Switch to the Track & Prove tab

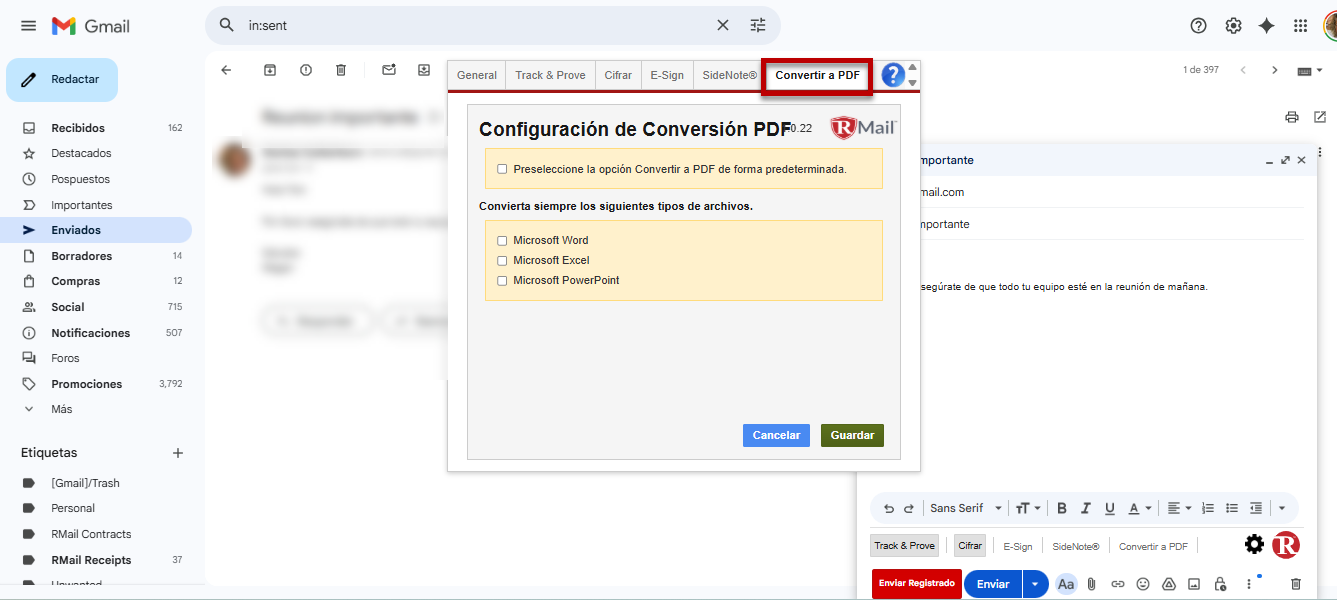[x=550, y=75]
